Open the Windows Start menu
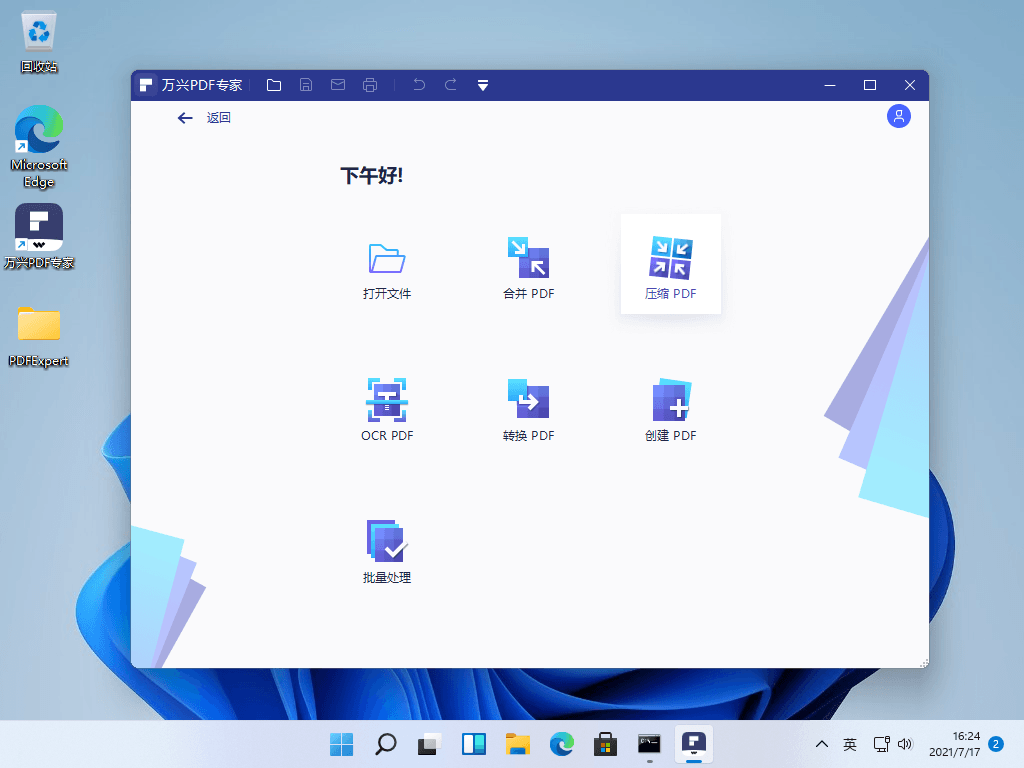This screenshot has height=768, width=1024. 342,744
